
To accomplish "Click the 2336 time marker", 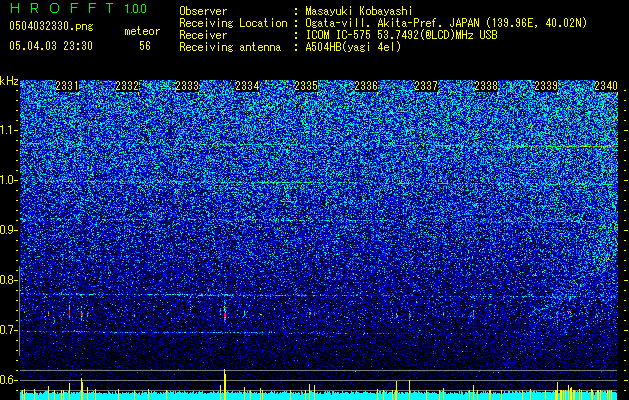I will pos(366,86).
